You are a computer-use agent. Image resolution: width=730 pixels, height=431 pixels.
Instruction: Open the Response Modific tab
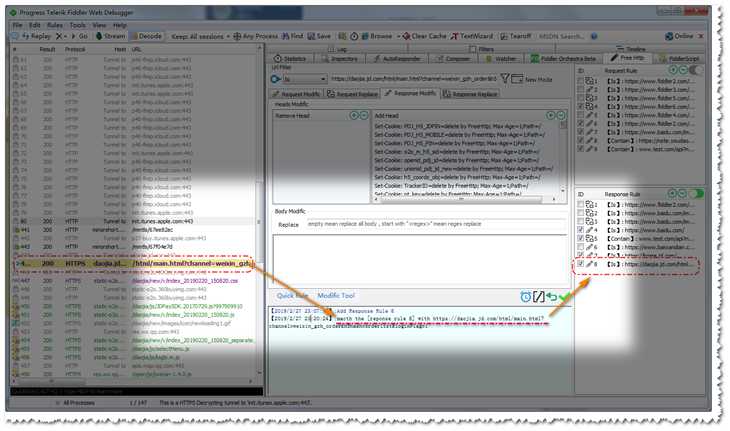click(x=411, y=93)
